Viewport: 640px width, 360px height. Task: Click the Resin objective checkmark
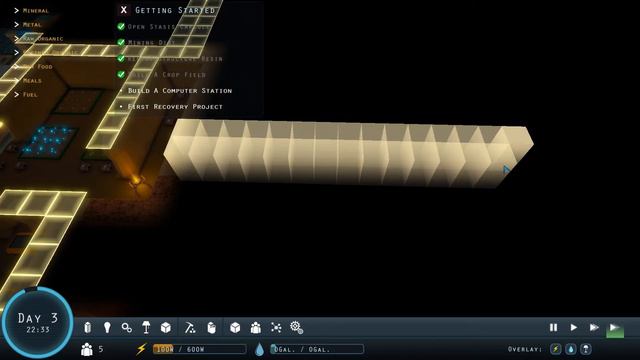pyautogui.click(x=121, y=58)
